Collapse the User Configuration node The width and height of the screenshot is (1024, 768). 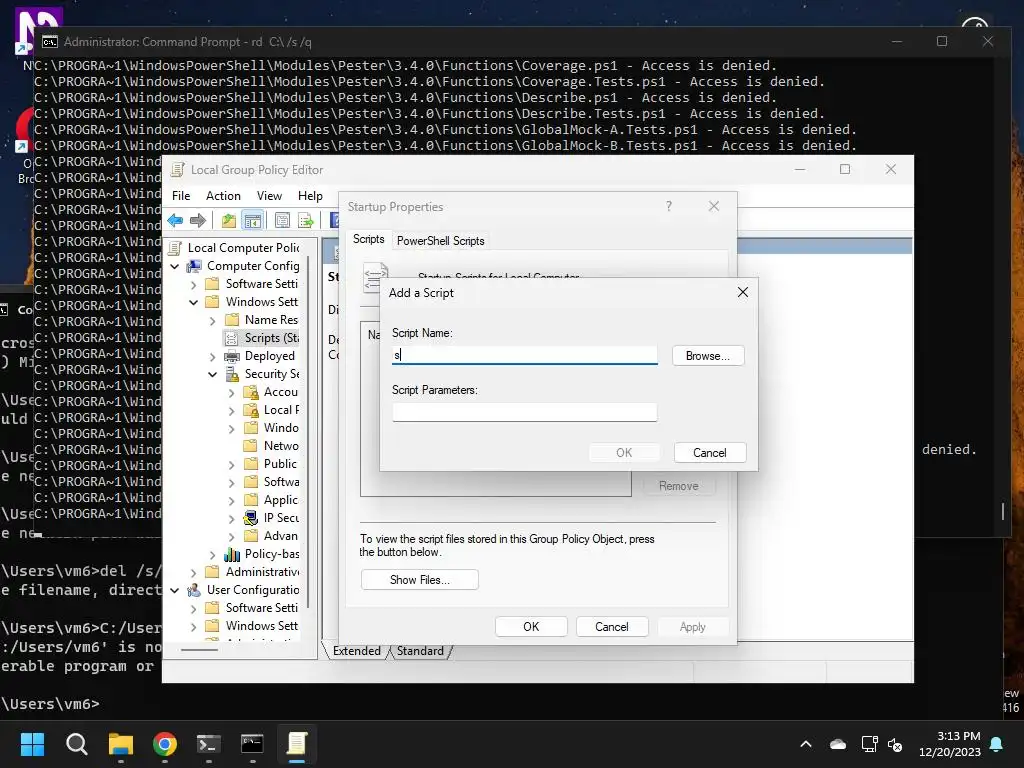[174, 590]
